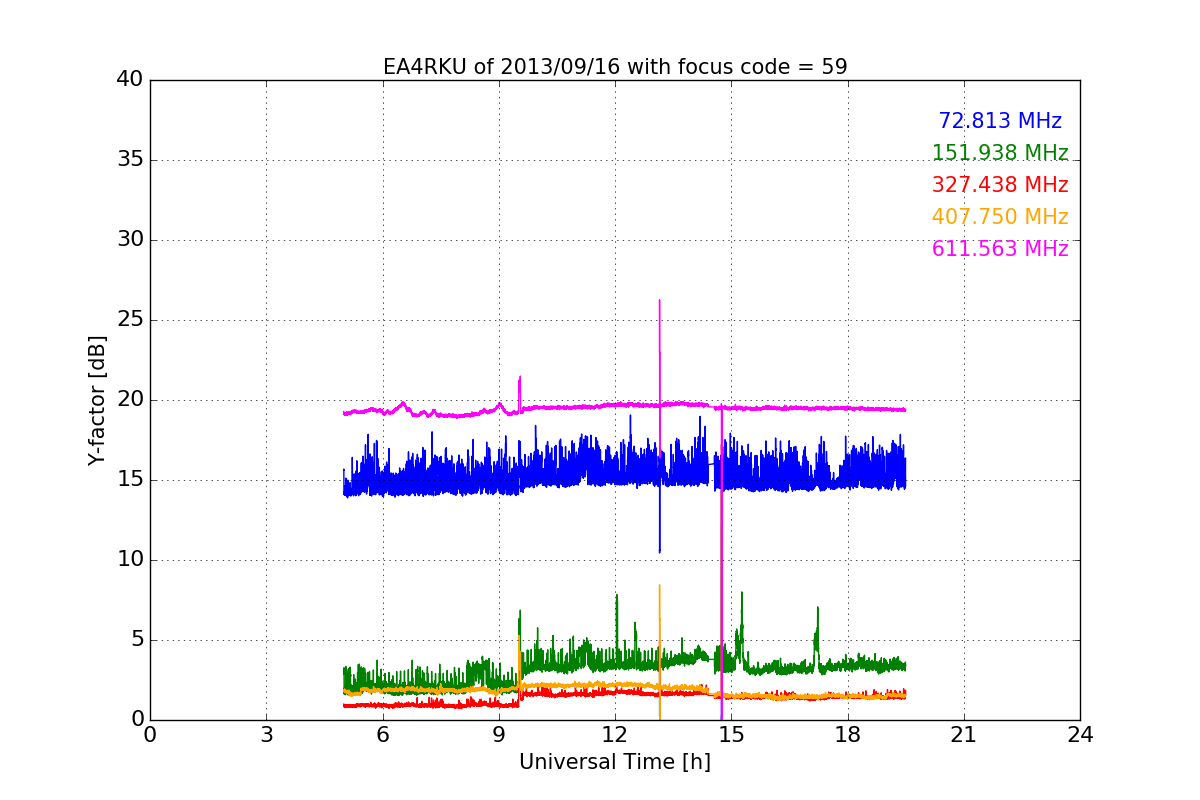Viewport: 1200px width, 800px height.
Task: Click the 'Y-factor [dB]' axis label
Action: (97, 400)
